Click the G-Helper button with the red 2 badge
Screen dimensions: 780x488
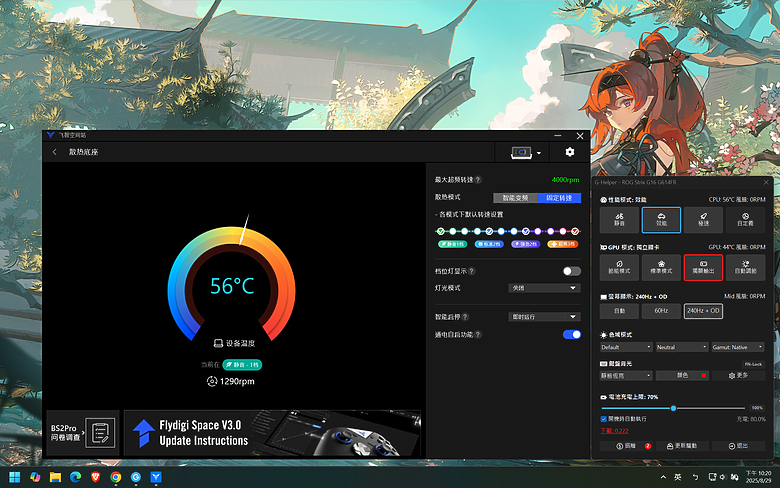pyautogui.click(x=626, y=446)
